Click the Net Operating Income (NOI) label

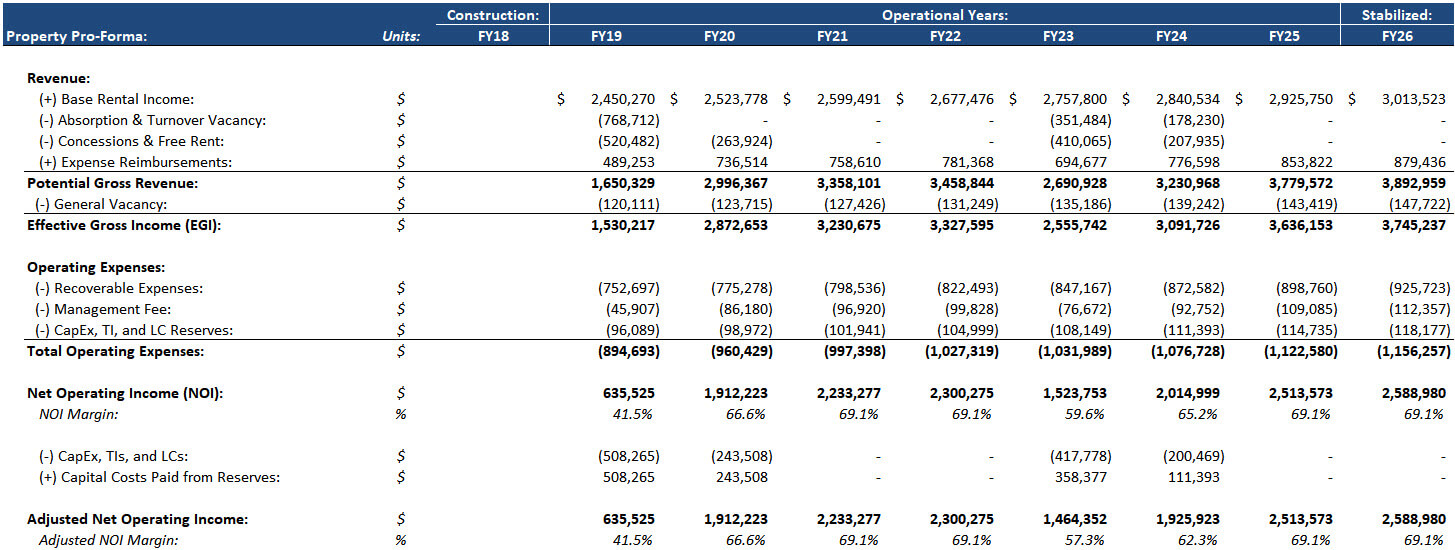click(125, 393)
